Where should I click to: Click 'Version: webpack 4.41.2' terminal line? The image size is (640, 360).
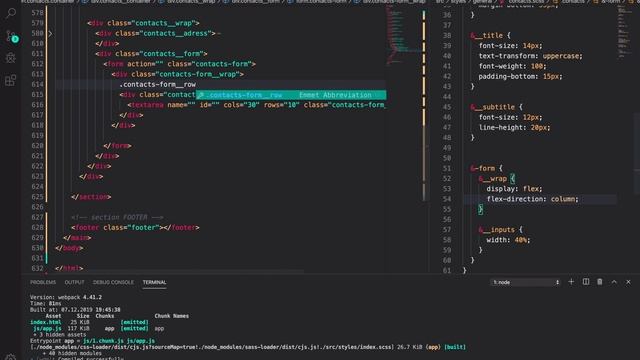tap(66, 297)
